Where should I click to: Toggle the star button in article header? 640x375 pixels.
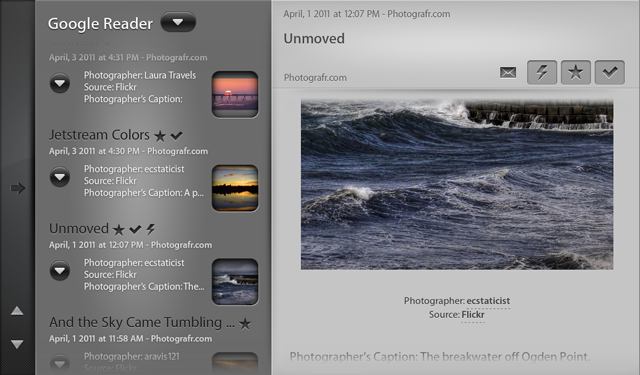pyautogui.click(x=576, y=72)
